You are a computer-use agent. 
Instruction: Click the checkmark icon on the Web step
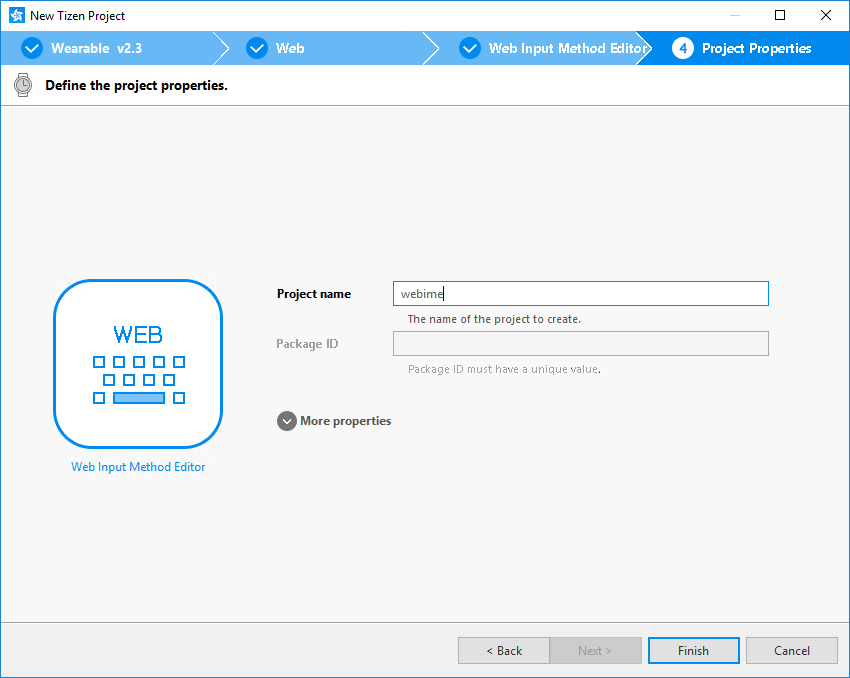click(257, 48)
